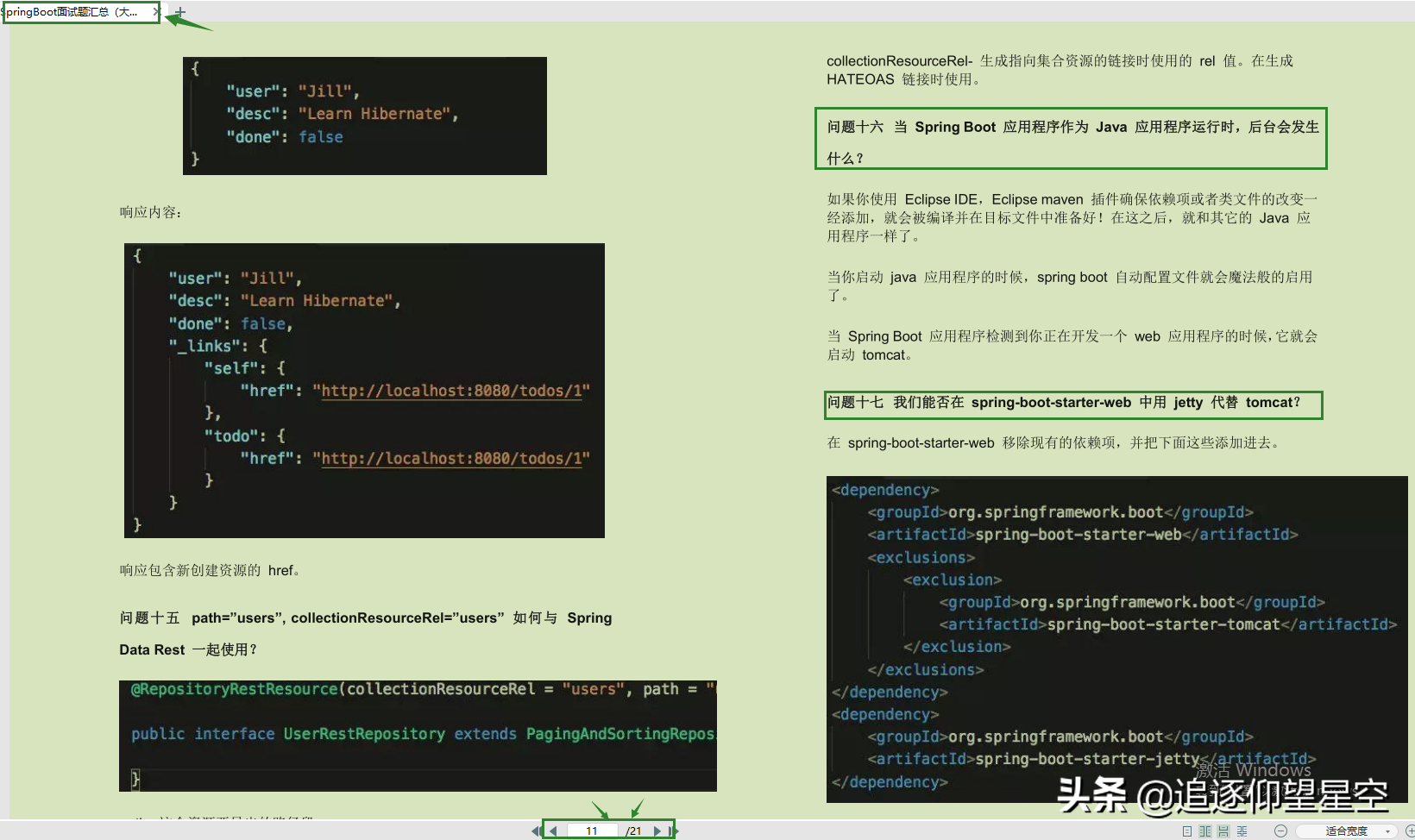Viewport: 1415px width, 840px height.
Task: Click the @RepositoryRestResource annotation line
Action: tap(424, 689)
